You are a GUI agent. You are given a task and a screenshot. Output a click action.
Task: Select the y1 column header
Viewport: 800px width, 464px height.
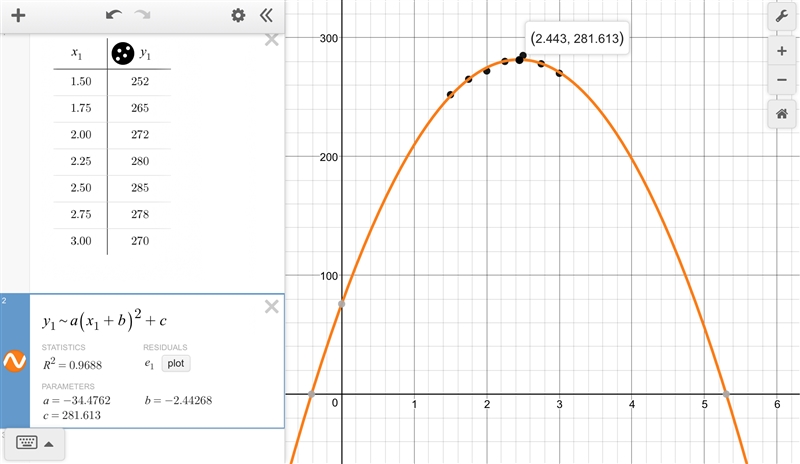(x=145, y=53)
